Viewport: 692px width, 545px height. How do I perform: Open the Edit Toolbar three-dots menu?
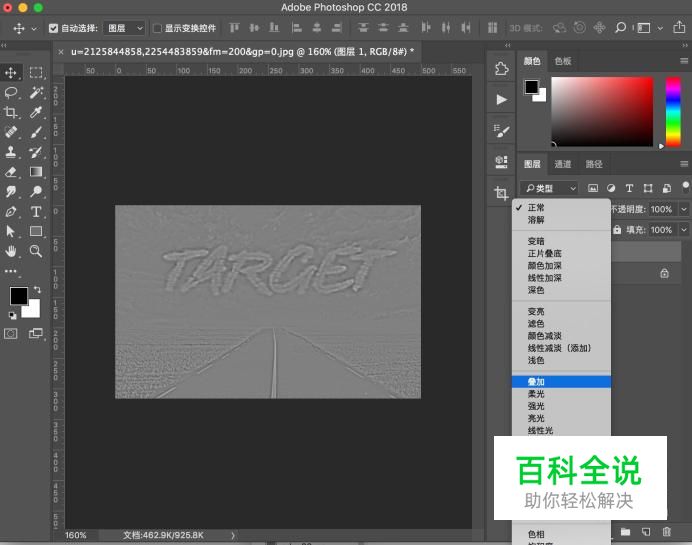11,271
